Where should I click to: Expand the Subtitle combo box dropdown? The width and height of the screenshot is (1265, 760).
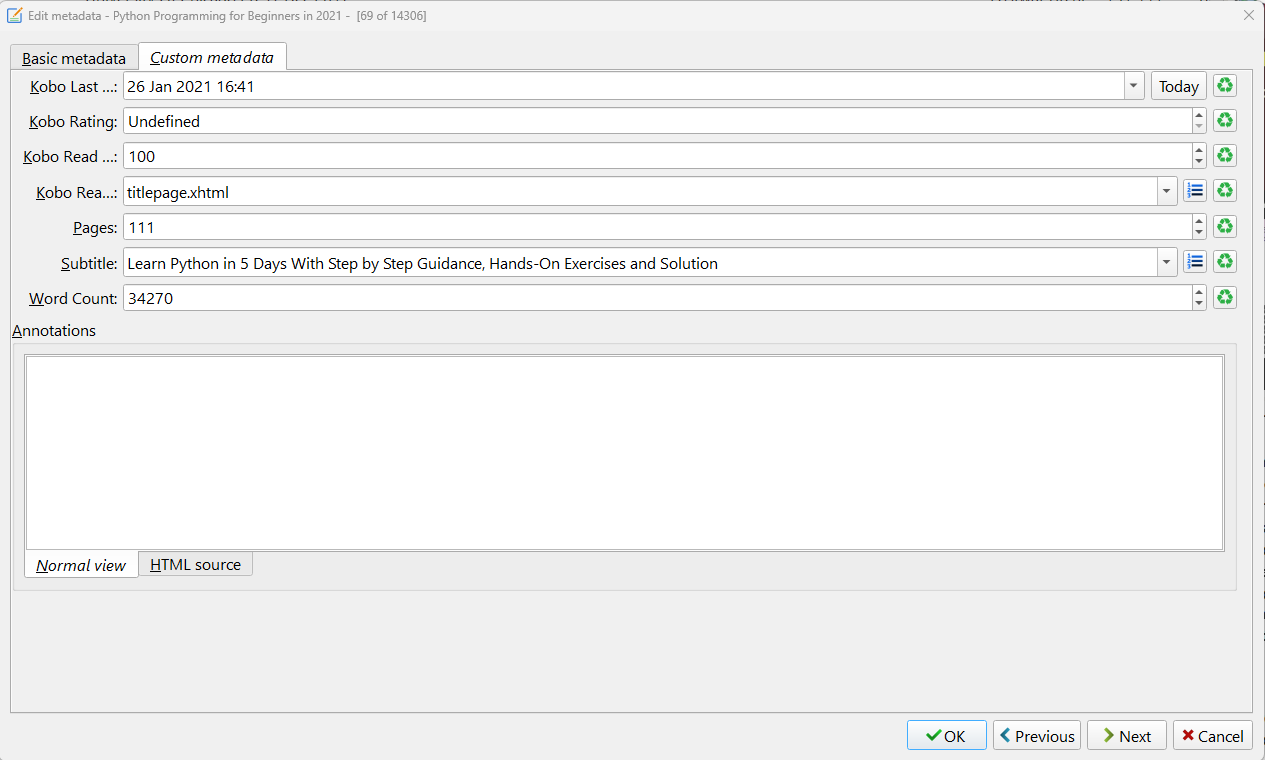1166,263
